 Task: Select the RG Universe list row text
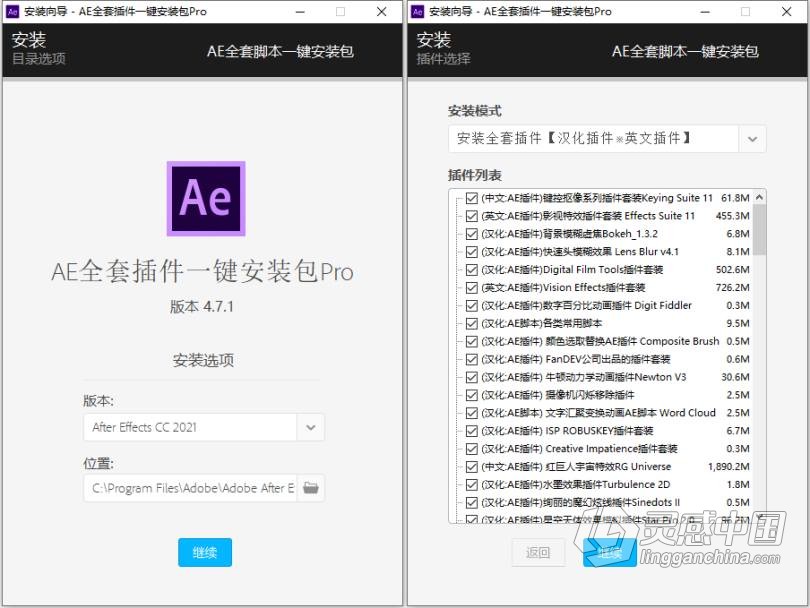pyautogui.click(x=576, y=466)
